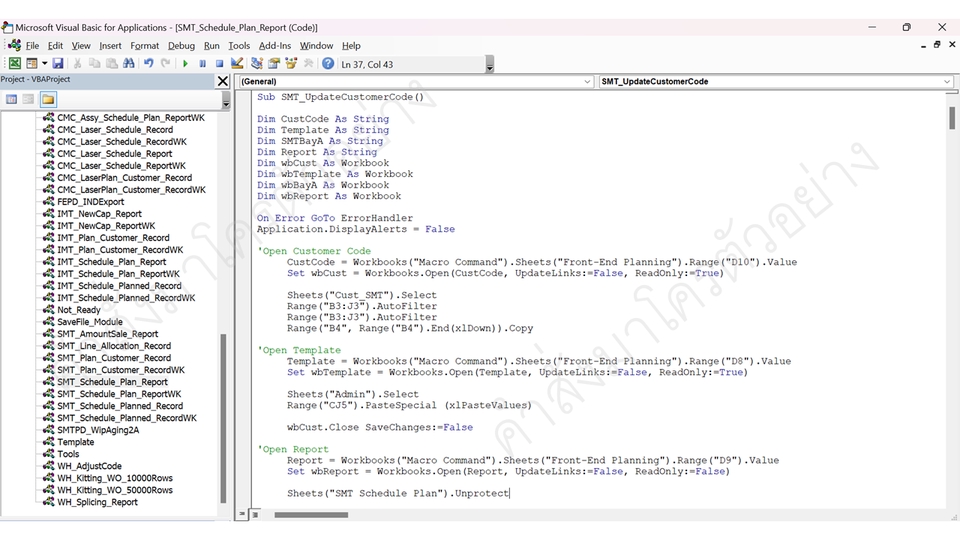Click the Cut scissors icon
960x540 pixels.
tap(77, 64)
